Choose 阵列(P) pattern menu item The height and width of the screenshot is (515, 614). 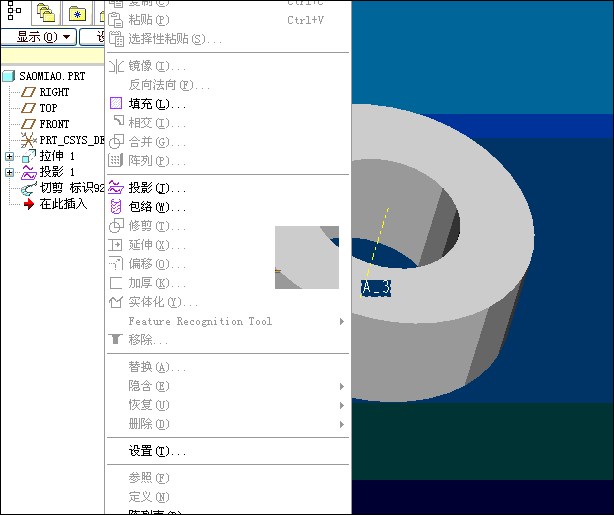[x=228, y=161]
